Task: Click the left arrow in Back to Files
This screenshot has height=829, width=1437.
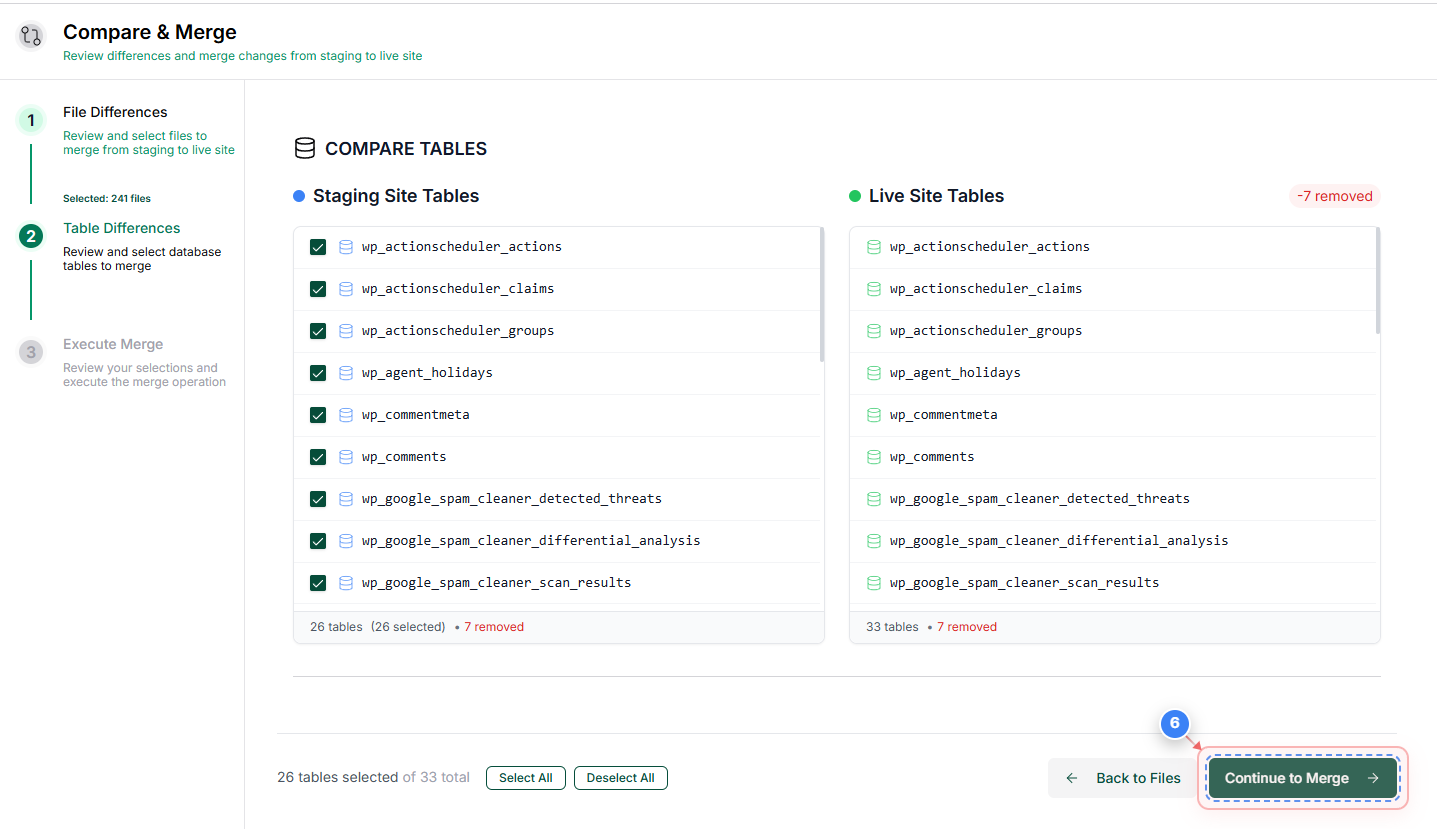Action: (1072, 778)
